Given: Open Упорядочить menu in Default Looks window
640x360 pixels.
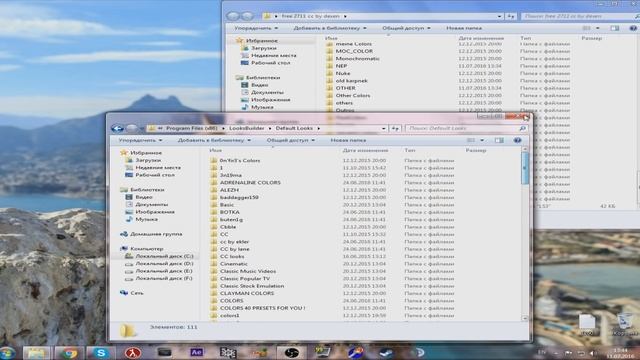Looking at the screenshot, I should (140, 140).
